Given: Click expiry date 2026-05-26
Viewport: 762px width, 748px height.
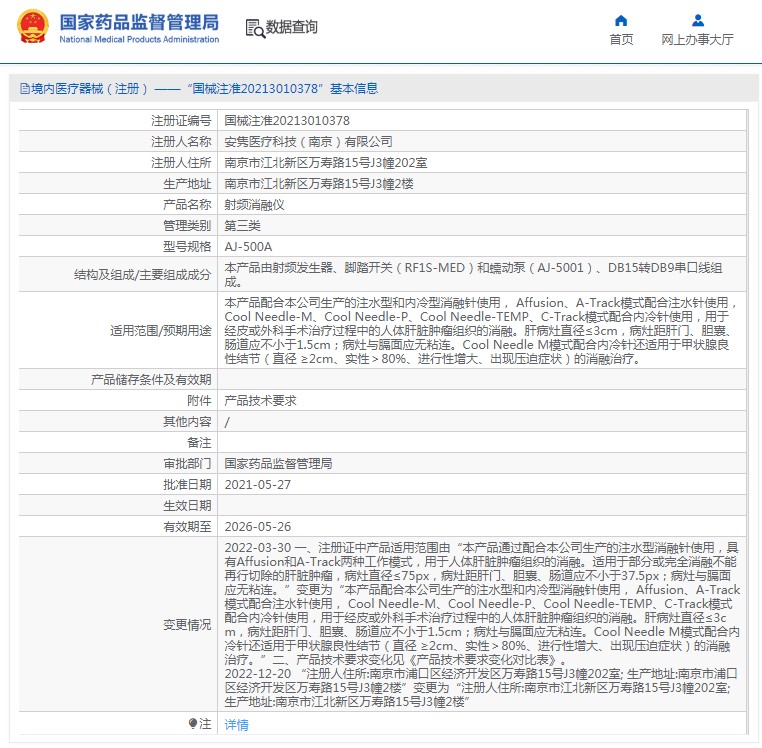Looking at the screenshot, I should (x=258, y=526).
